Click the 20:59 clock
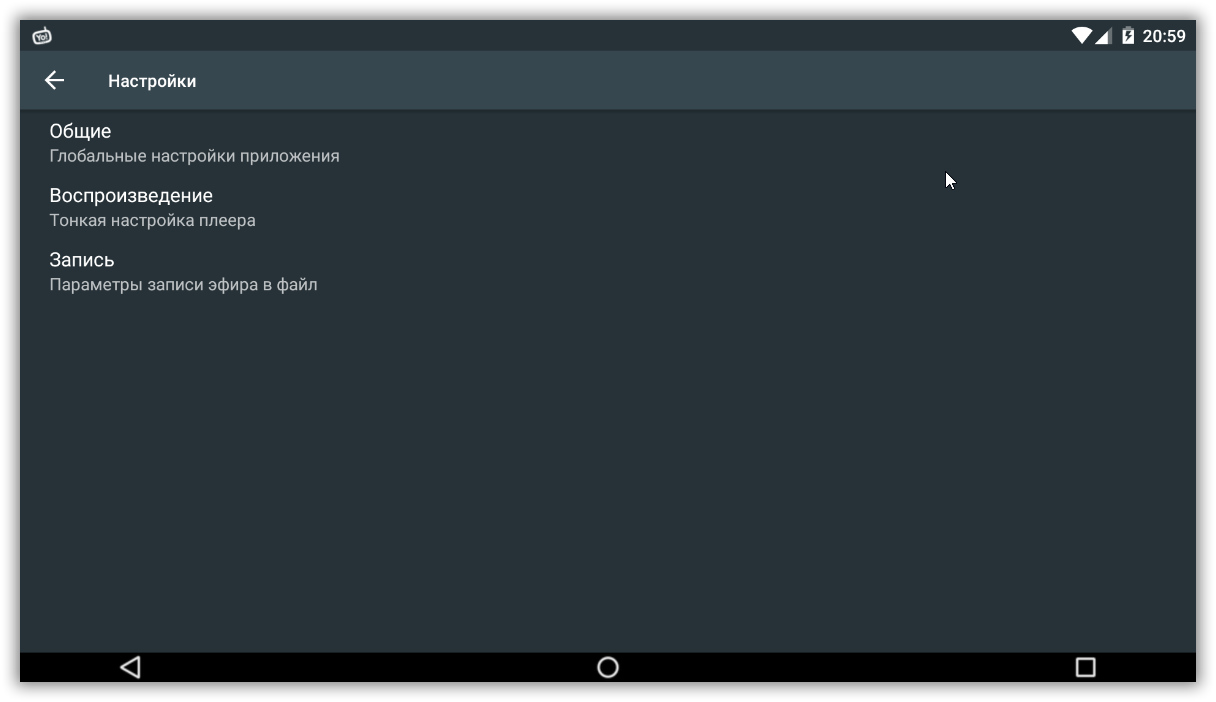This screenshot has height=702, width=1216. pyautogui.click(x=1164, y=36)
